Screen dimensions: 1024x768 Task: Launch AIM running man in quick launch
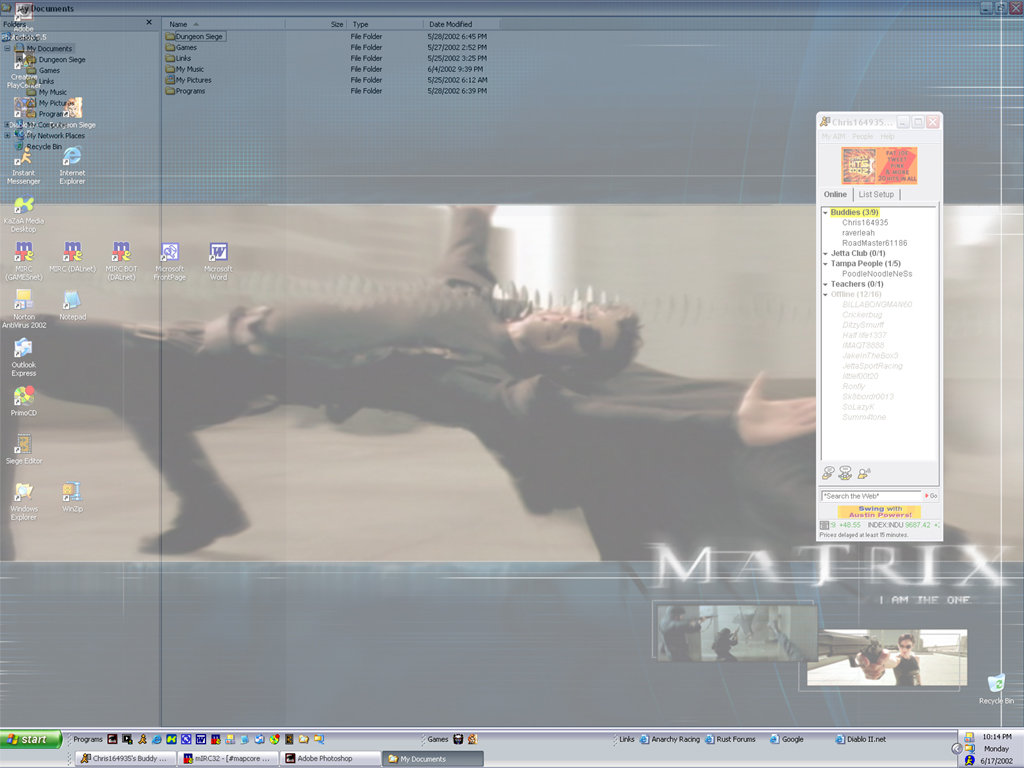pyautogui.click(x=142, y=739)
